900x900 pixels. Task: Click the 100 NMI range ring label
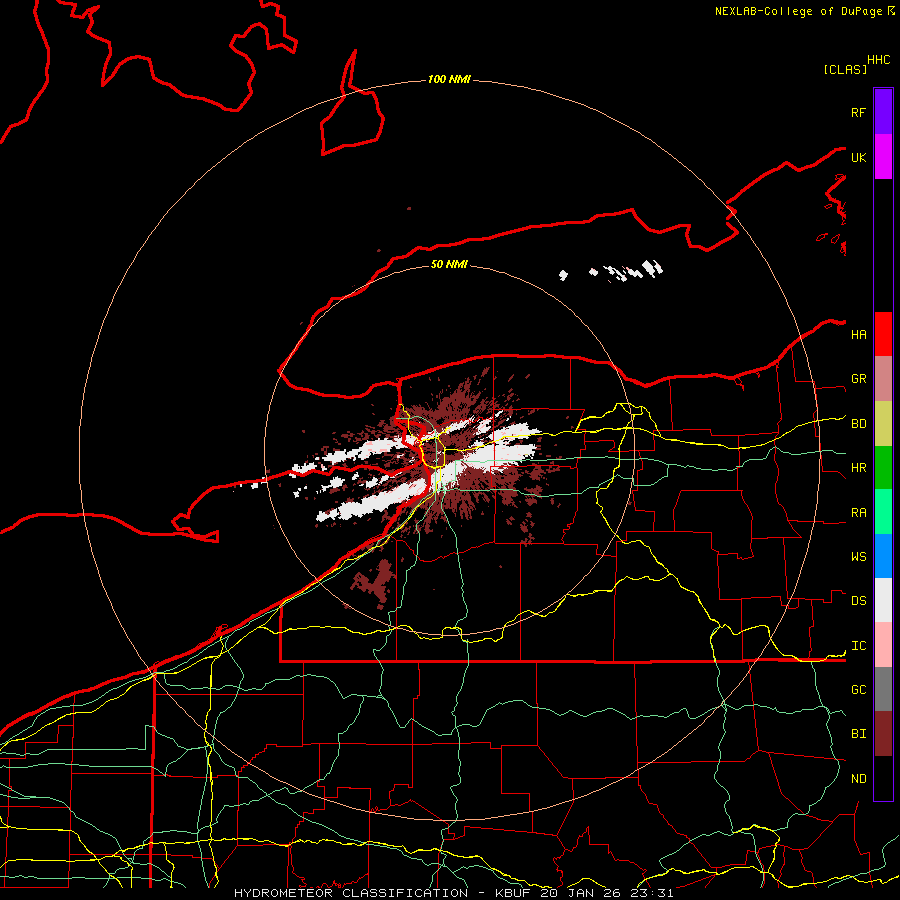pos(449,79)
